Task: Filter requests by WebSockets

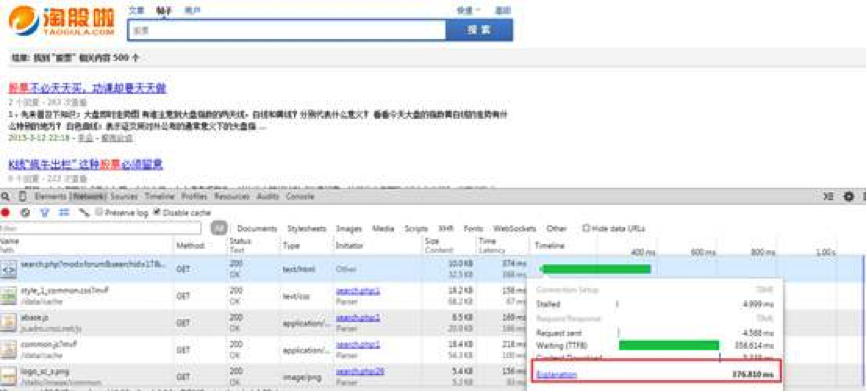Action: click(515, 229)
